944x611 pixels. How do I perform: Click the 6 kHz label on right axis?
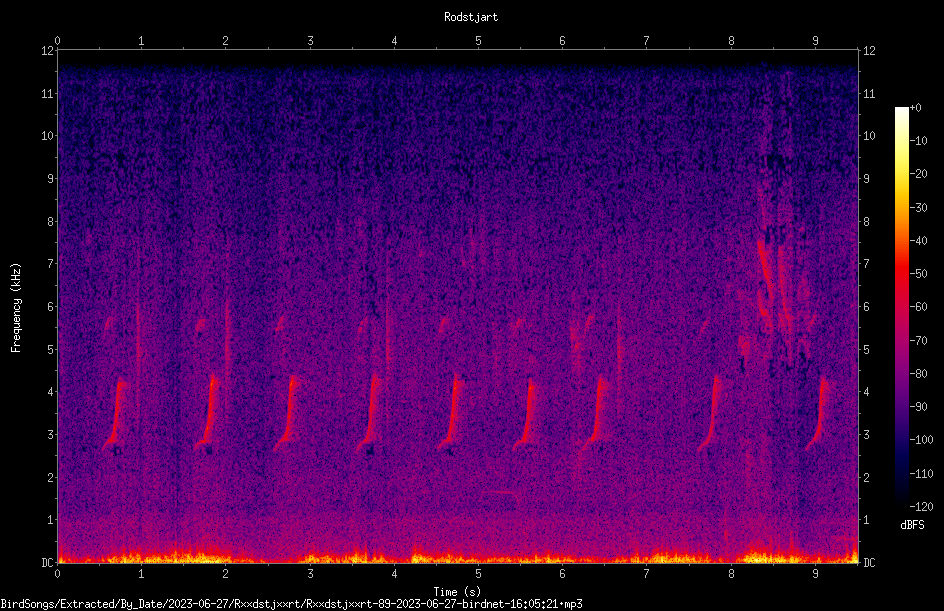(866, 306)
